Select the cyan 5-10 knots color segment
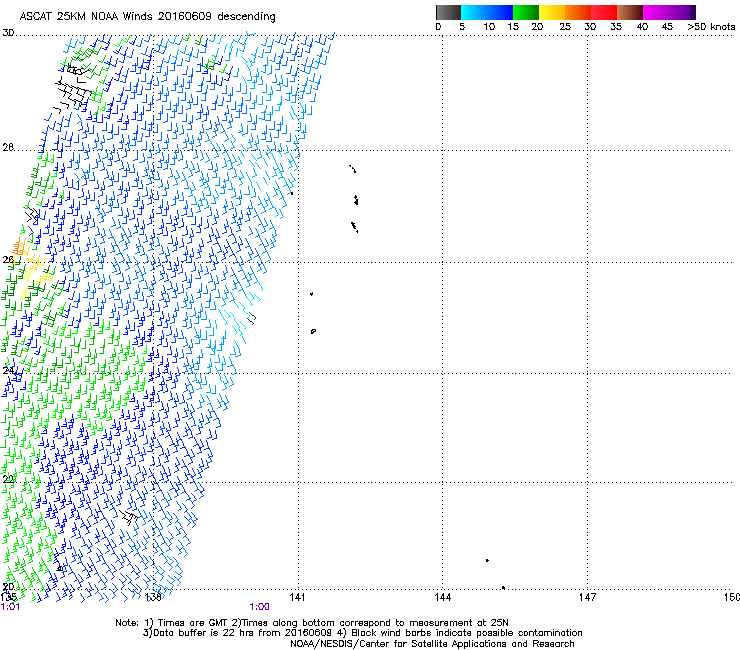This screenshot has width=740, height=650. click(x=474, y=12)
